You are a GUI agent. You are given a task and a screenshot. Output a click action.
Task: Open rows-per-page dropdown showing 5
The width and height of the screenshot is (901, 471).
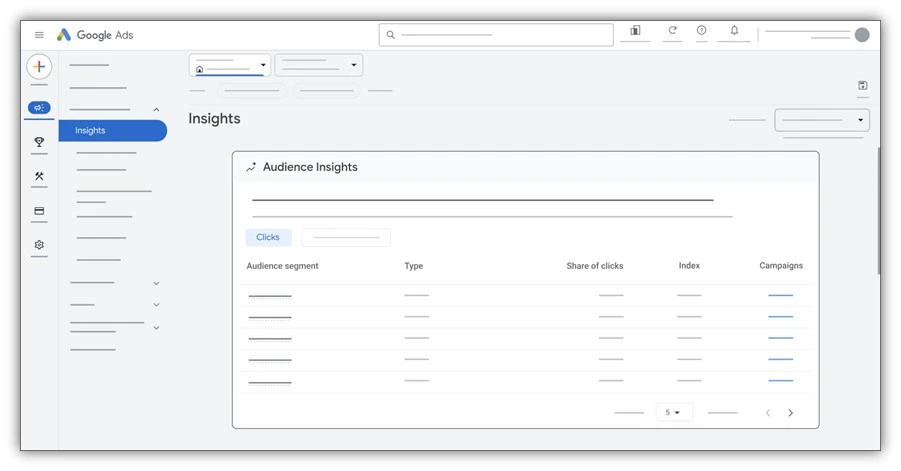673,412
